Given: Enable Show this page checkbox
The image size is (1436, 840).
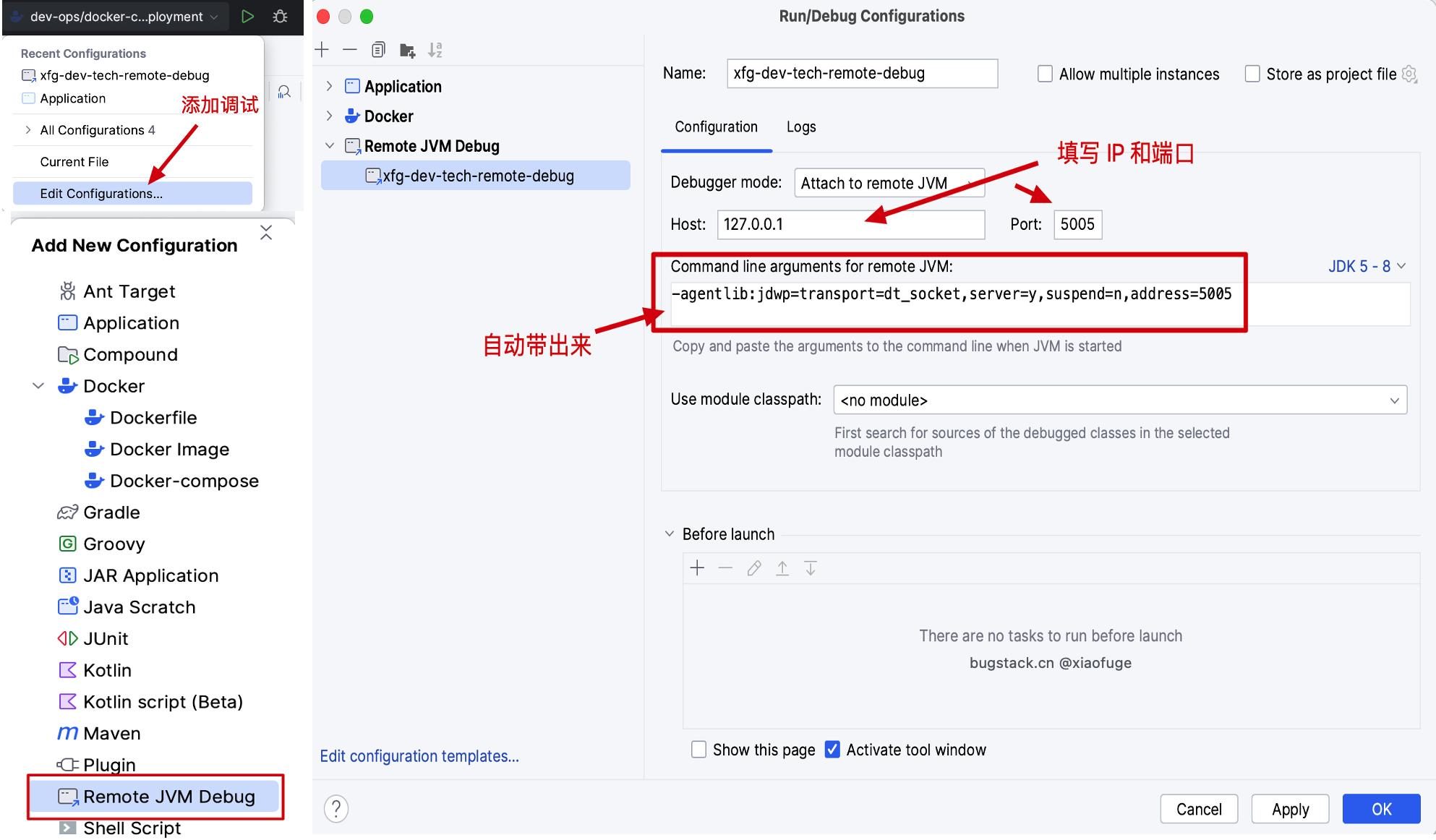Looking at the screenshot, I should pos(698,750).
